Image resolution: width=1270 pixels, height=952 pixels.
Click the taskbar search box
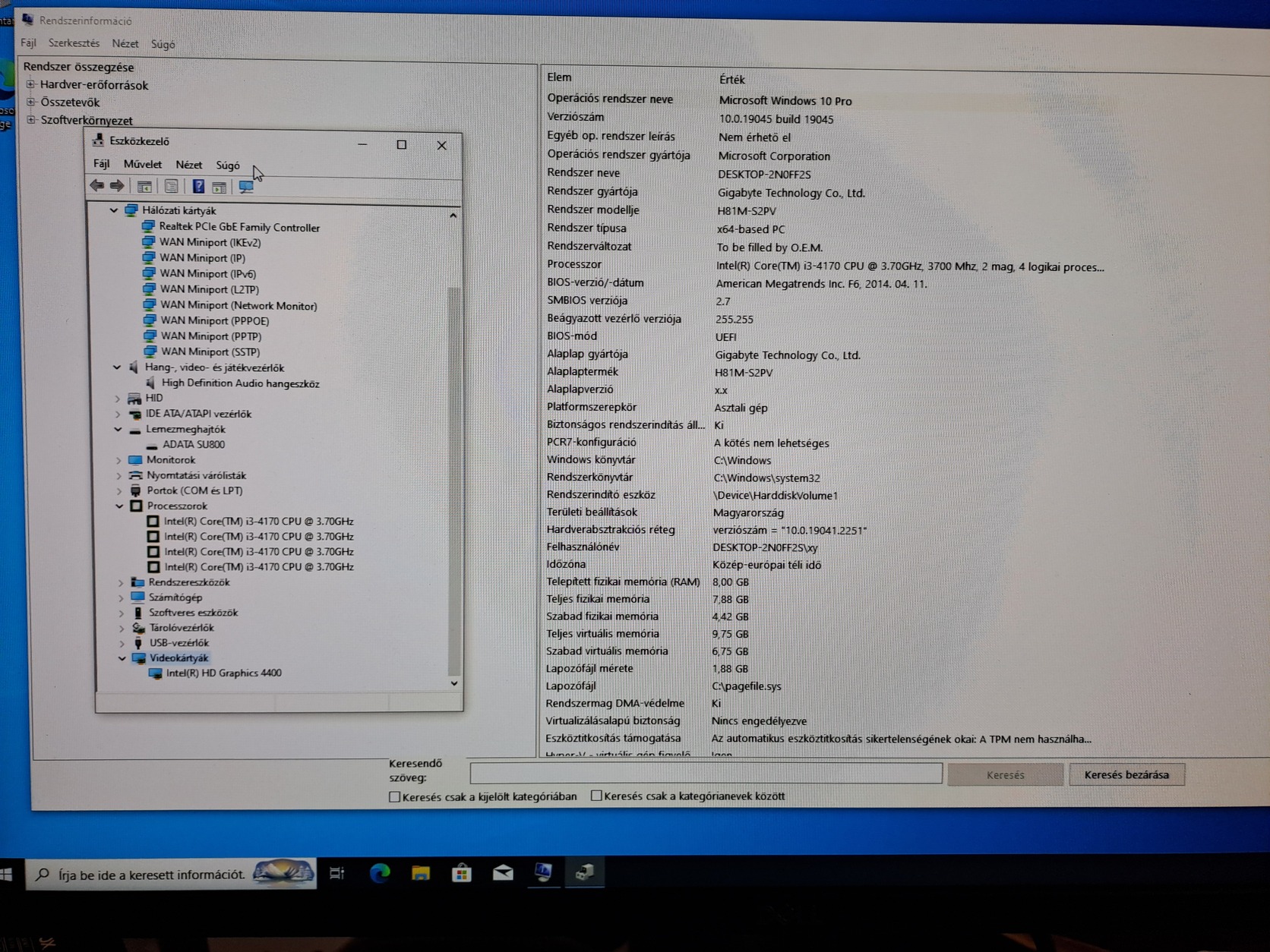(172, 875)
